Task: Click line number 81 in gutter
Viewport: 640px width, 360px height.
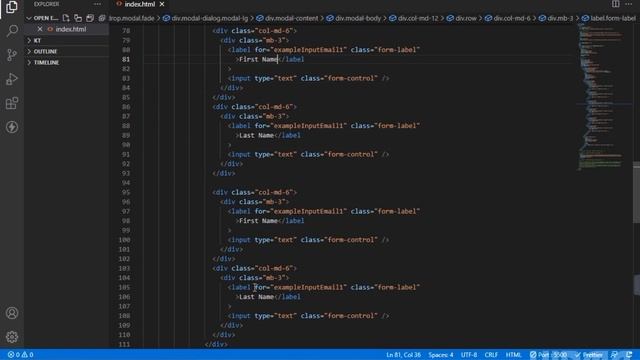Action: 126,59
